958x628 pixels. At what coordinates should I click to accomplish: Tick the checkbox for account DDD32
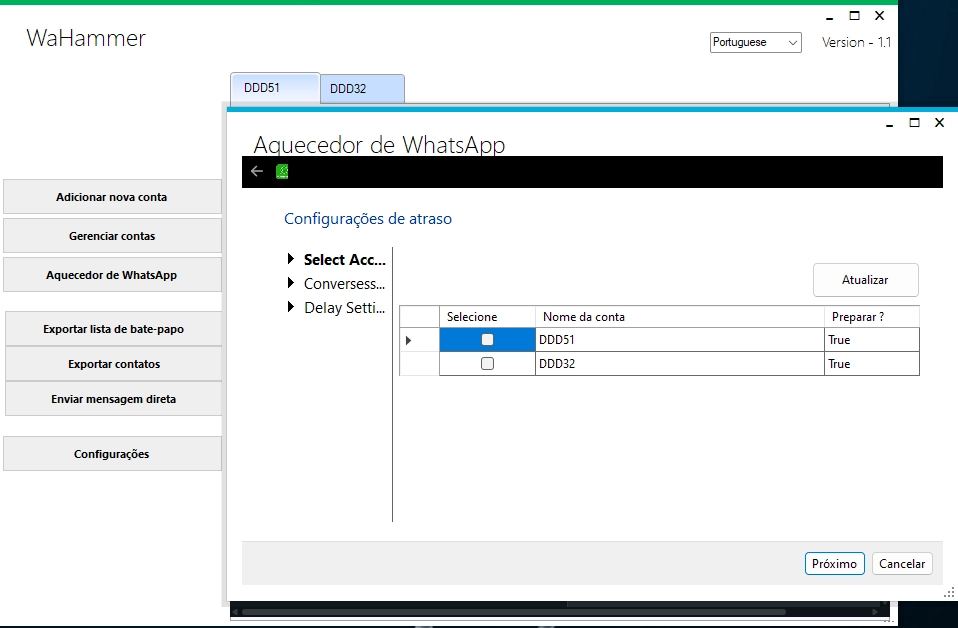[487, 363]
